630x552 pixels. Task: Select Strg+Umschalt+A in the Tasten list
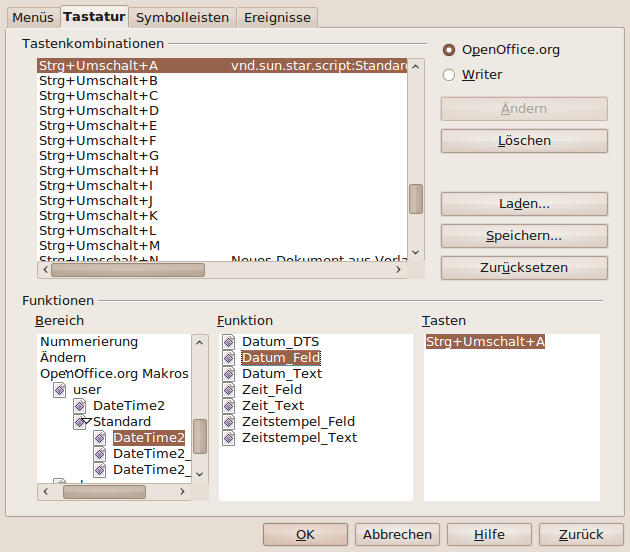(x=485, y=342)
